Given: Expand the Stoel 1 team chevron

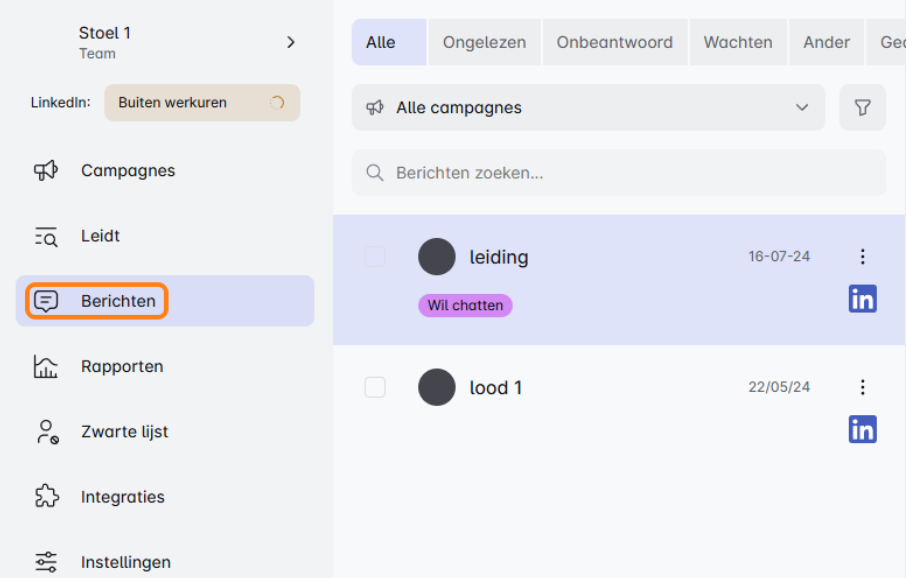Looking at the screenshot, I should click(x=291, y=42).
